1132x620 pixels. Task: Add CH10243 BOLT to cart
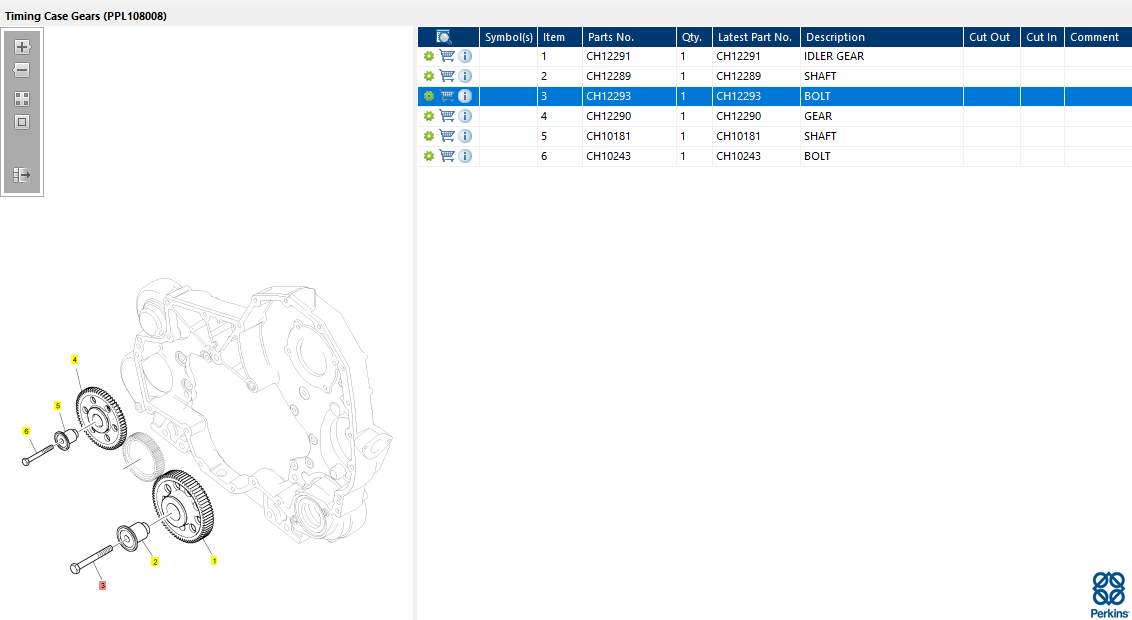[447, 156]
